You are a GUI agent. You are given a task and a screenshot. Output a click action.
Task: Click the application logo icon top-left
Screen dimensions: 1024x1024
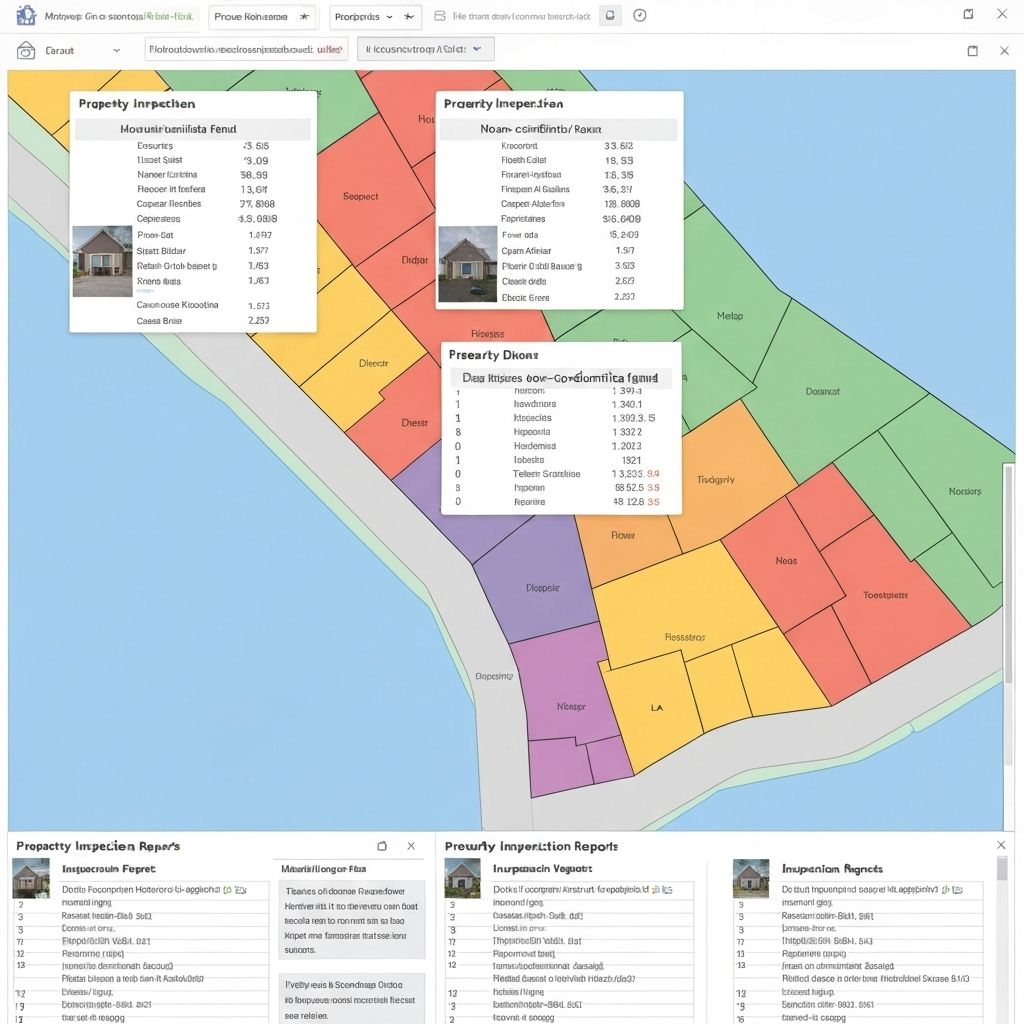24,16
